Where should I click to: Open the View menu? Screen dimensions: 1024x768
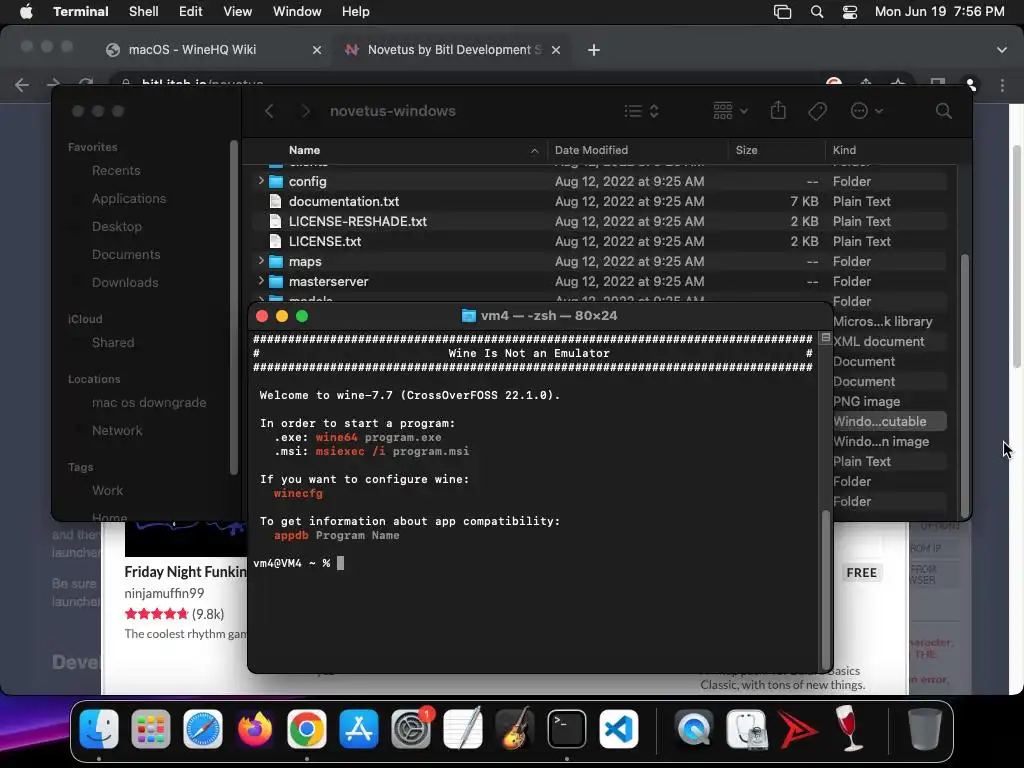(x=238, y=11)
